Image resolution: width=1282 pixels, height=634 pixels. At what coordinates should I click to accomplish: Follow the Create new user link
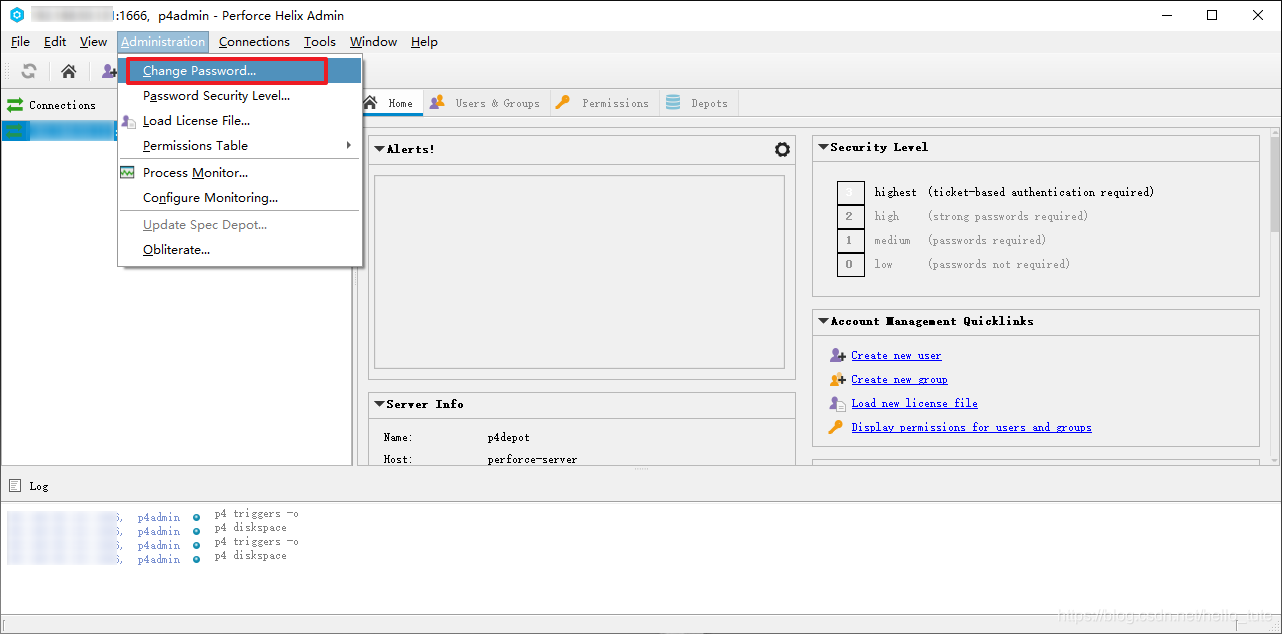pos(896,355)
